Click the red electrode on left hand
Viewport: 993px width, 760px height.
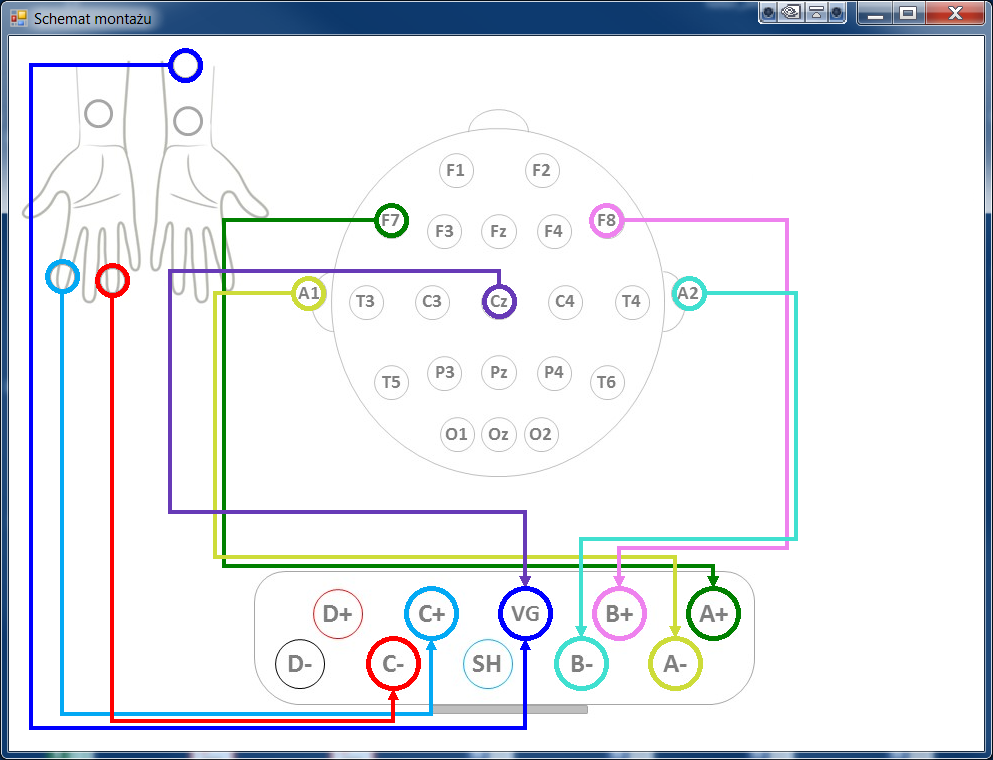pyautogui.click(x=112, y=280)
